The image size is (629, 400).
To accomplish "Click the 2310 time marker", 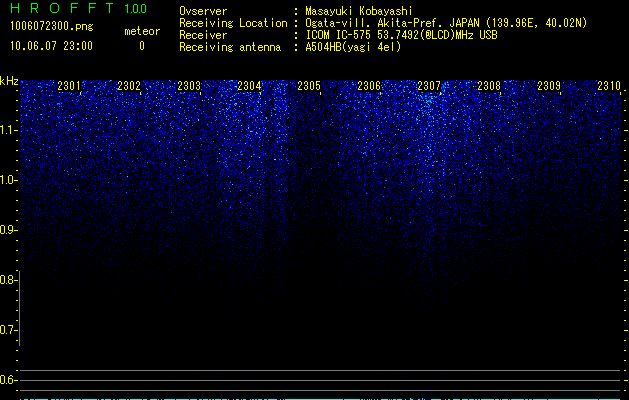I will 609,86.
